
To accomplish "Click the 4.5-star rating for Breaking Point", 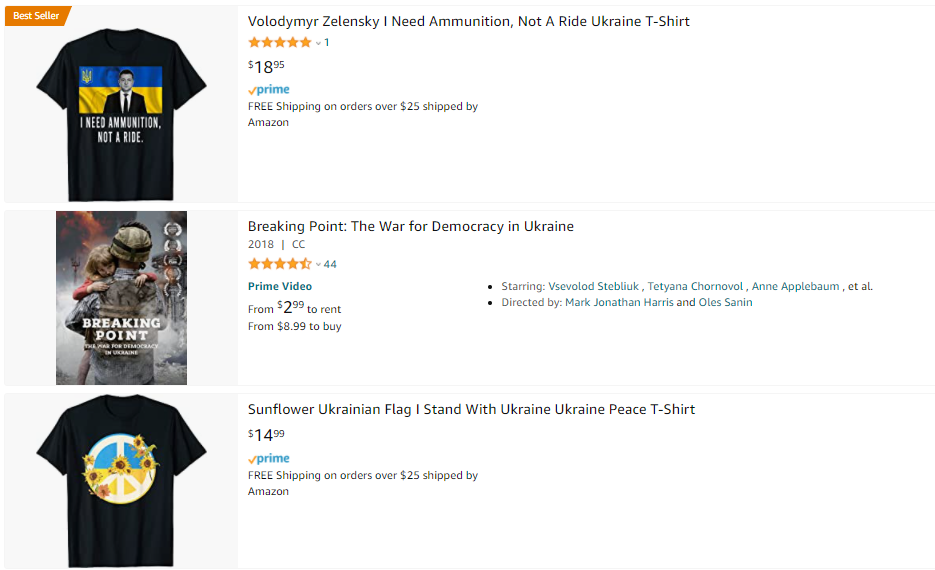I will 279,264.
